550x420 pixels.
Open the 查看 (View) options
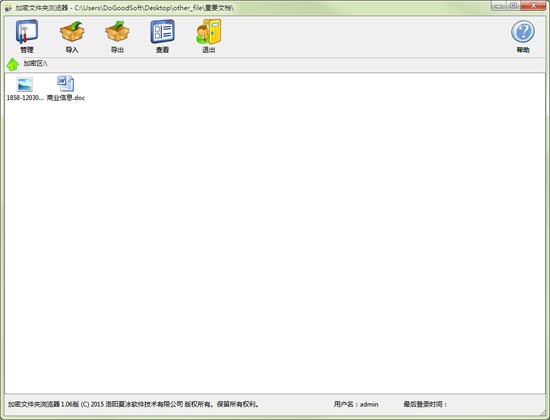tap(162, 36)
